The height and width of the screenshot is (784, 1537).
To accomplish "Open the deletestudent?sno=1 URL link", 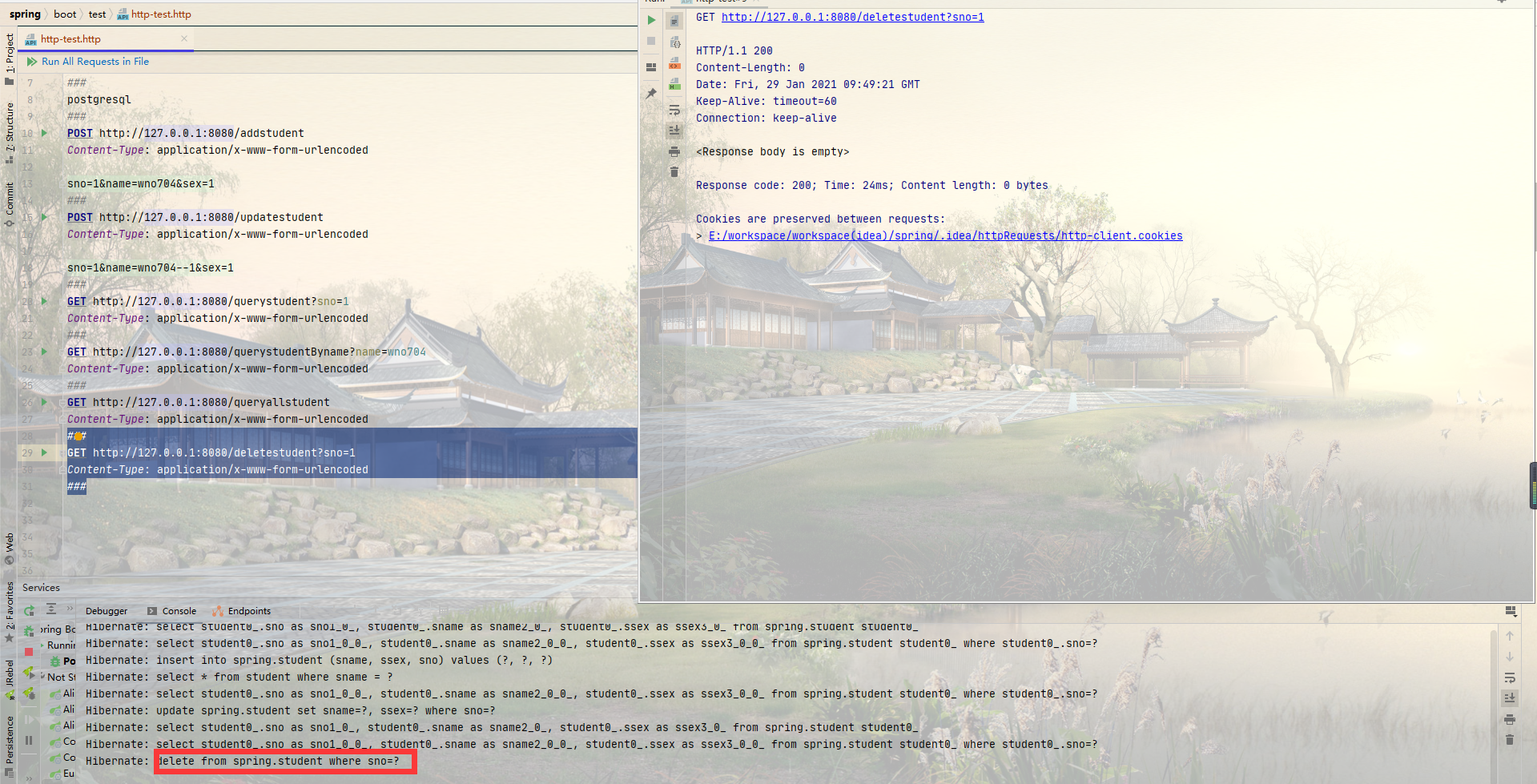I will 852,17.
